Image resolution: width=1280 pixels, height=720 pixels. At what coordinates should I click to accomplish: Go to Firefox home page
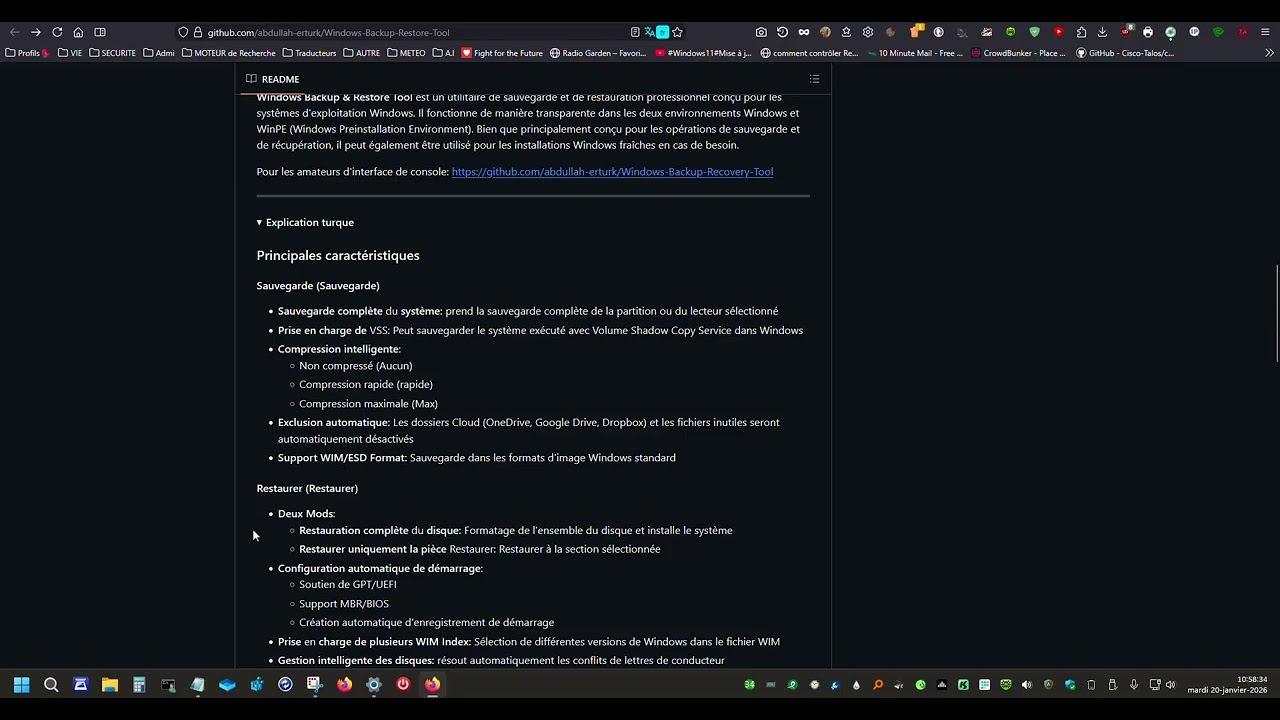[x=78, y=32]
